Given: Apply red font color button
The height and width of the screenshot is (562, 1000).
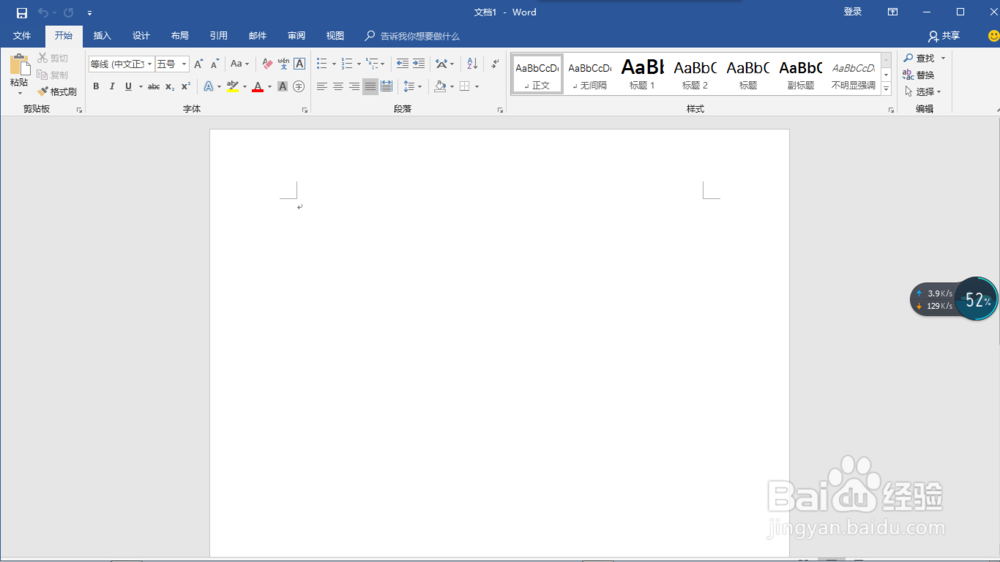Looking at the screenshot, I should coord(258,86).
